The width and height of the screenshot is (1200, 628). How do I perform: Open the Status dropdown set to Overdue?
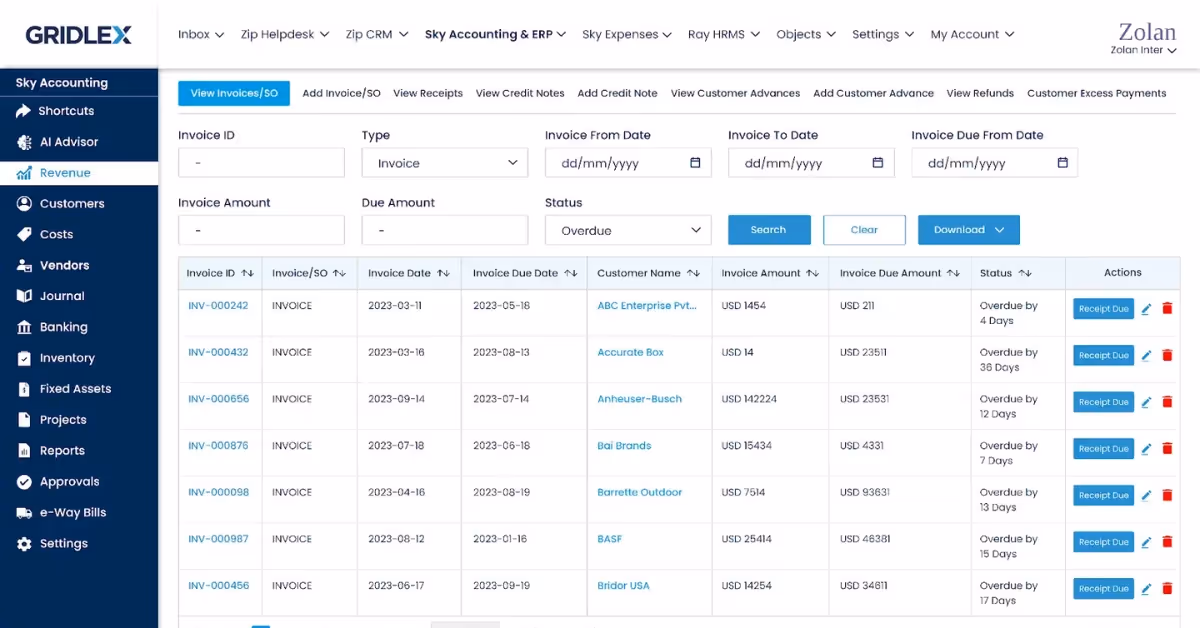click(x=627, y=230)
